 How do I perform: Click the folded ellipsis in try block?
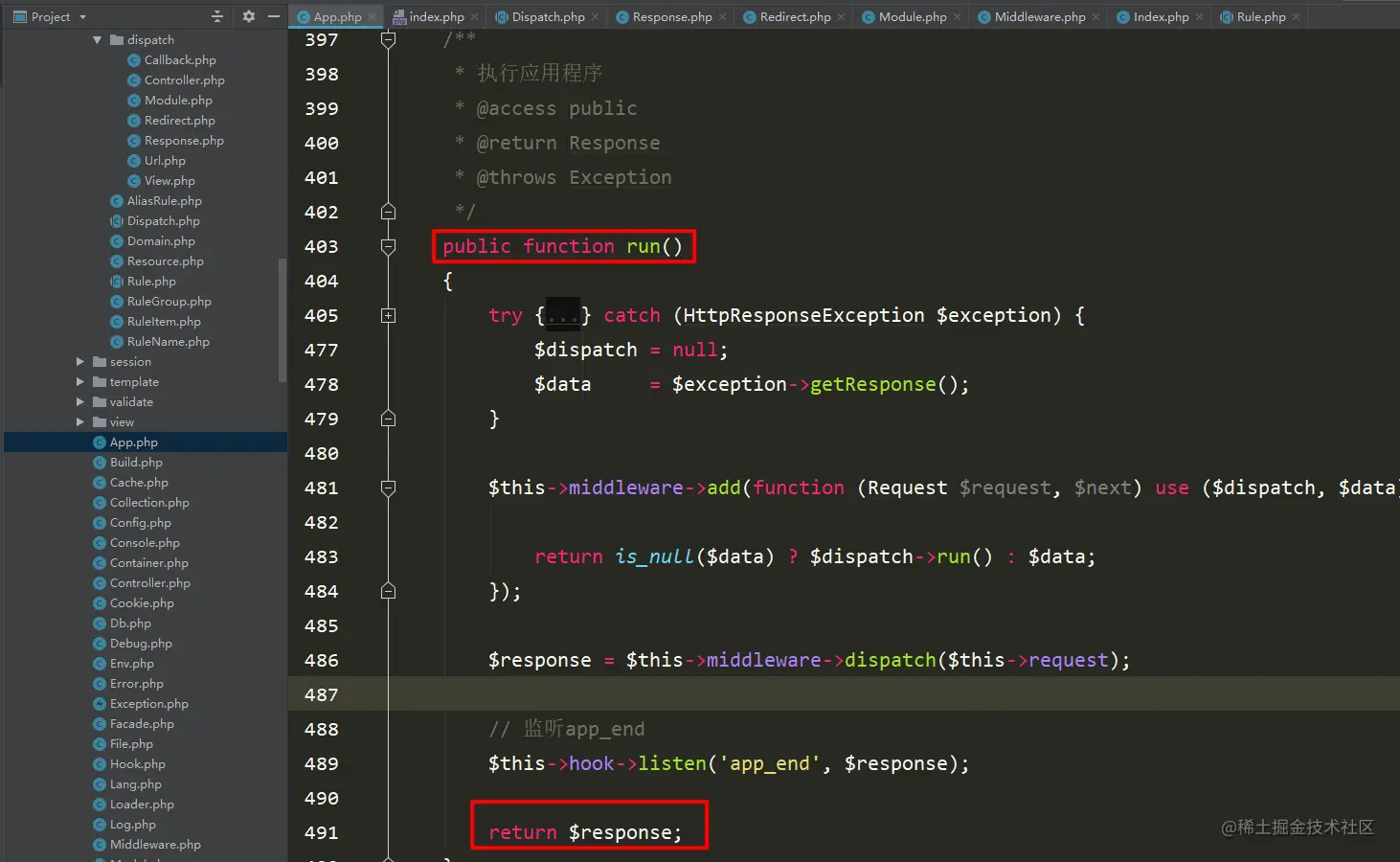[x=563, y=315]
